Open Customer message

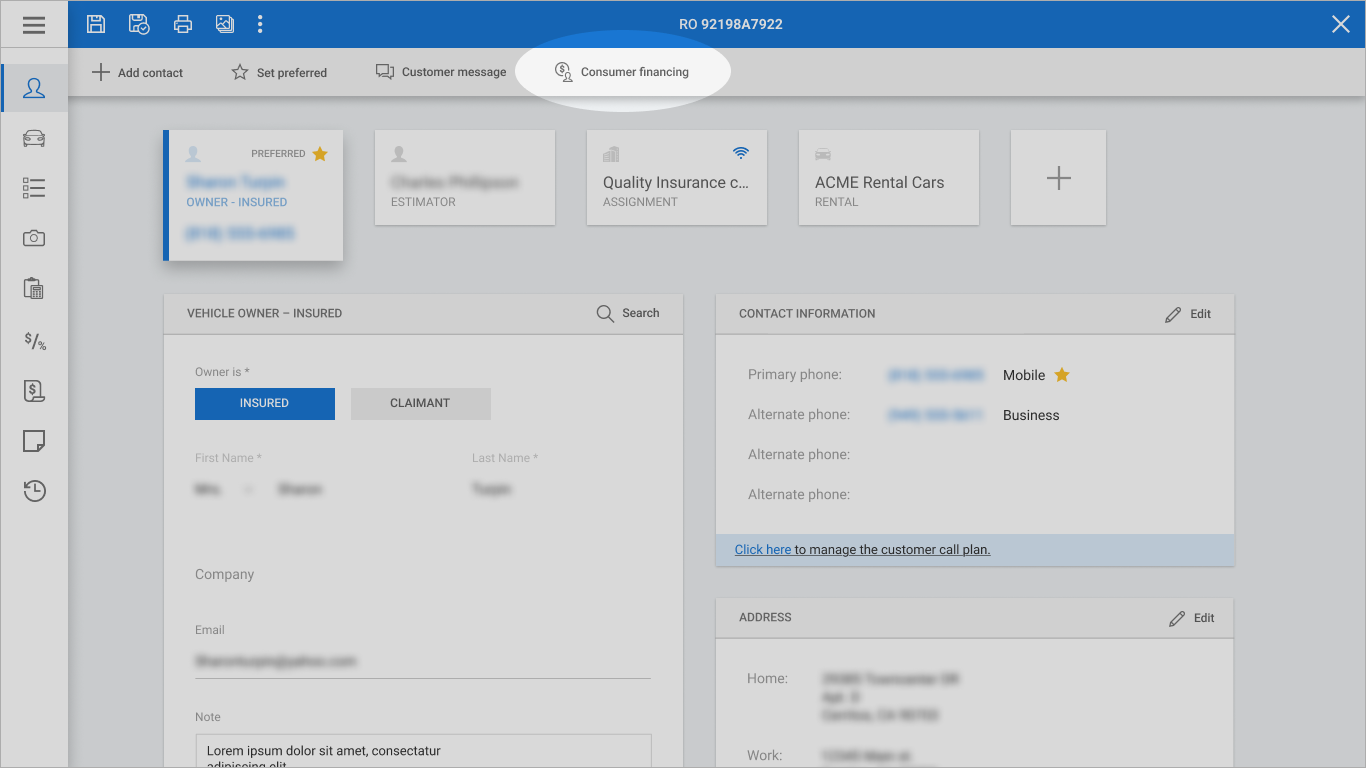441,72
